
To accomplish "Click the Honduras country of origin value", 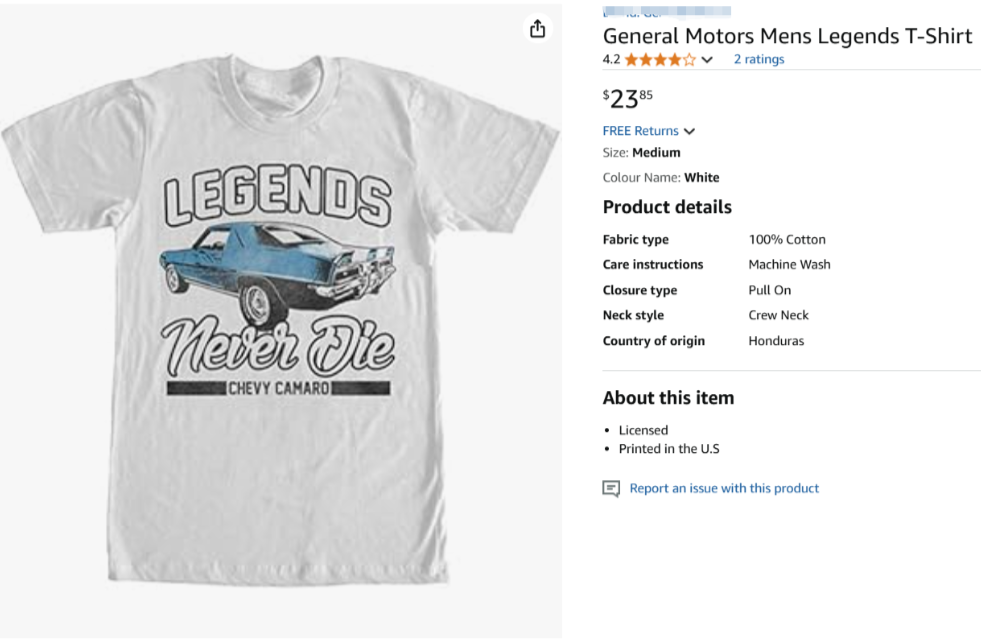I will click(x=776, y=341).
